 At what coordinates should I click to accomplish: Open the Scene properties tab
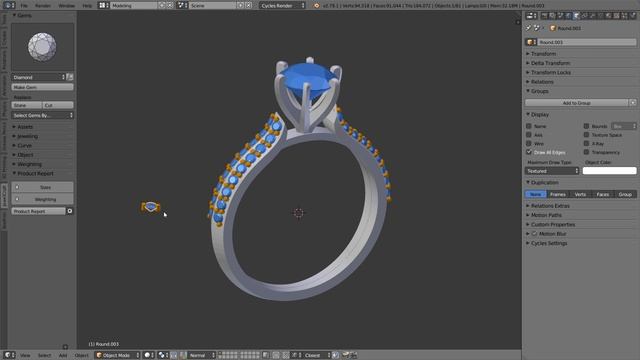560,16
